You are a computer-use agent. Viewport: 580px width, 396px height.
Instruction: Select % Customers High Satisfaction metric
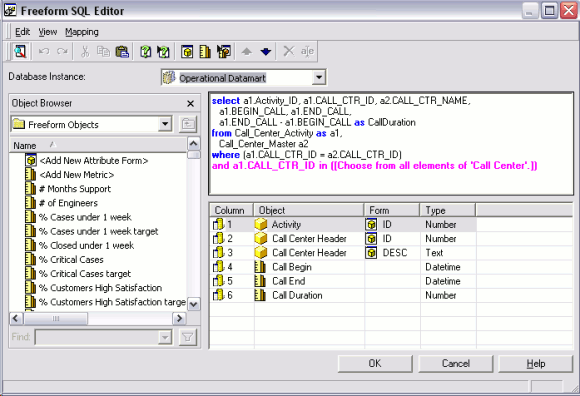(x=100, y=288)
